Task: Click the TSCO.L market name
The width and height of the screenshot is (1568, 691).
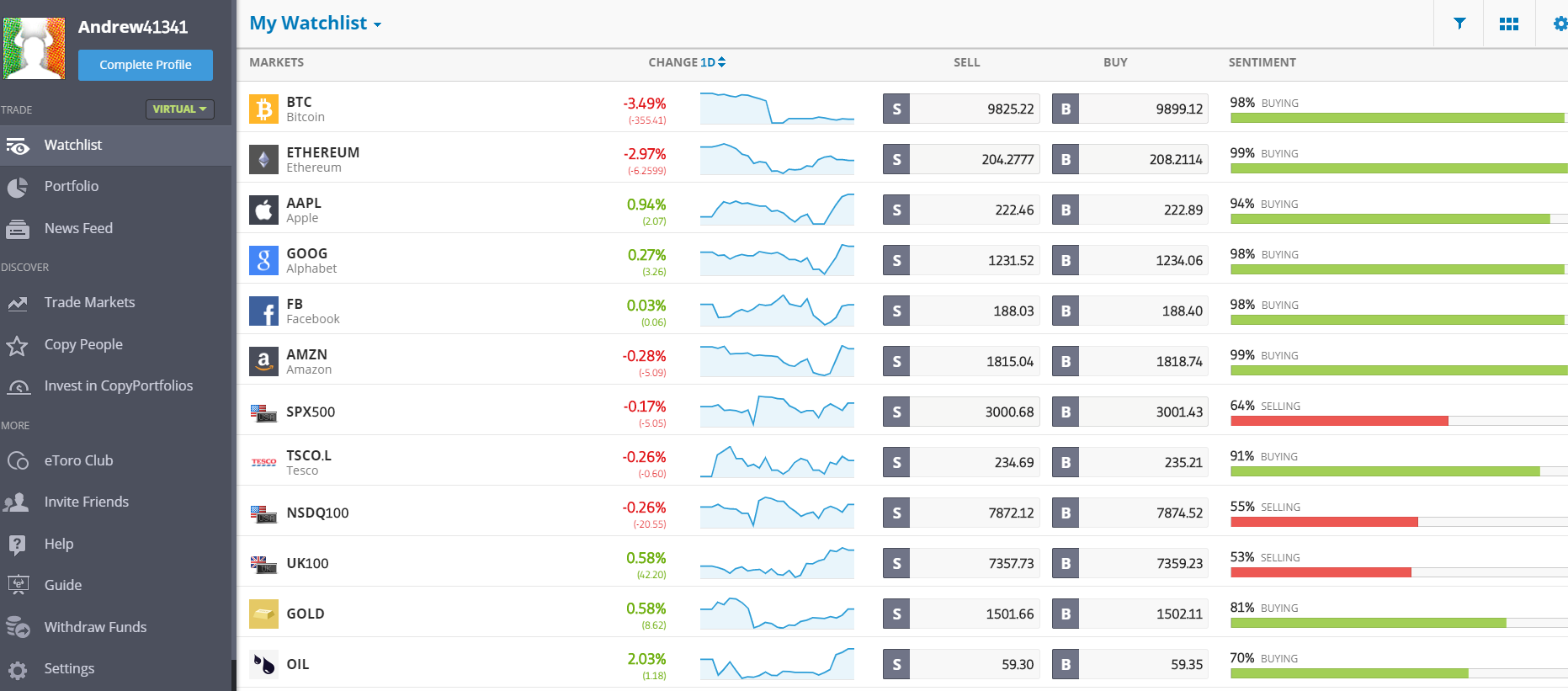Action: (x=309, y=455)
